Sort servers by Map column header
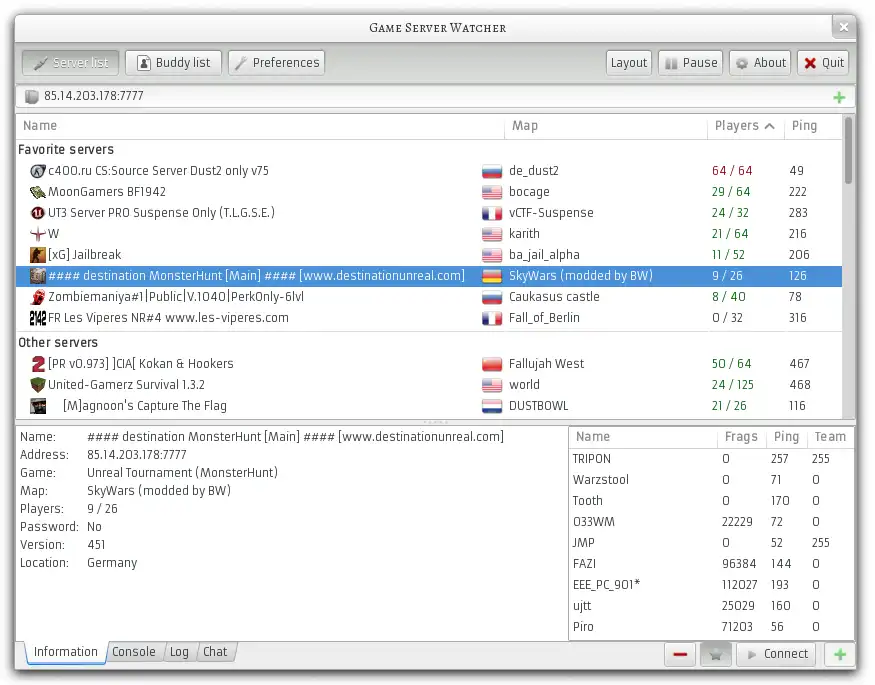Viewport: 875px width, 685px height. coord(606,126)
